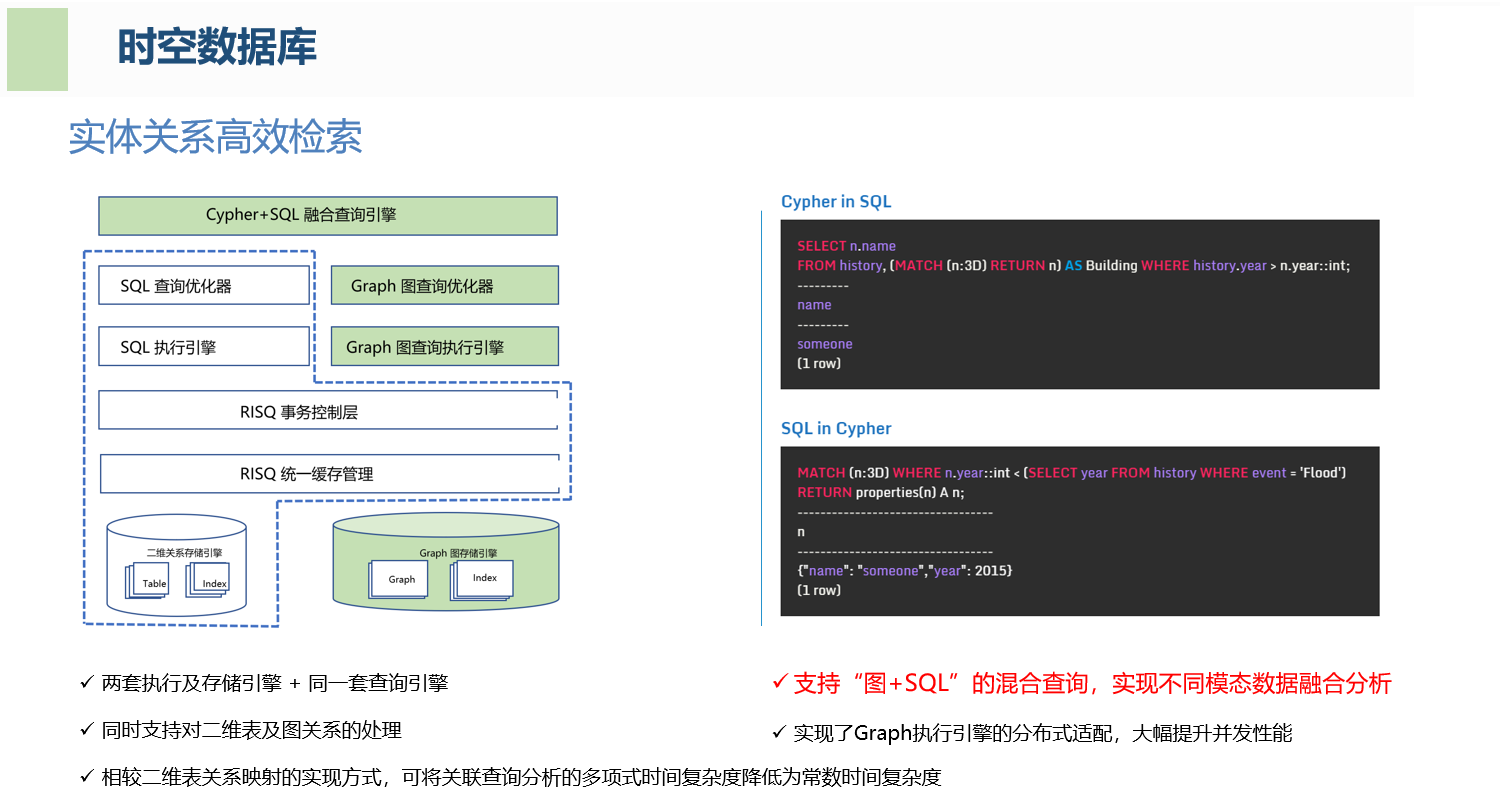Image resolution: width=1500 pixels, height=801 pixels.
Task: Click the Index icon in Graph 图存储引擎
Action: pyautogui.click(x=483, y=578)
